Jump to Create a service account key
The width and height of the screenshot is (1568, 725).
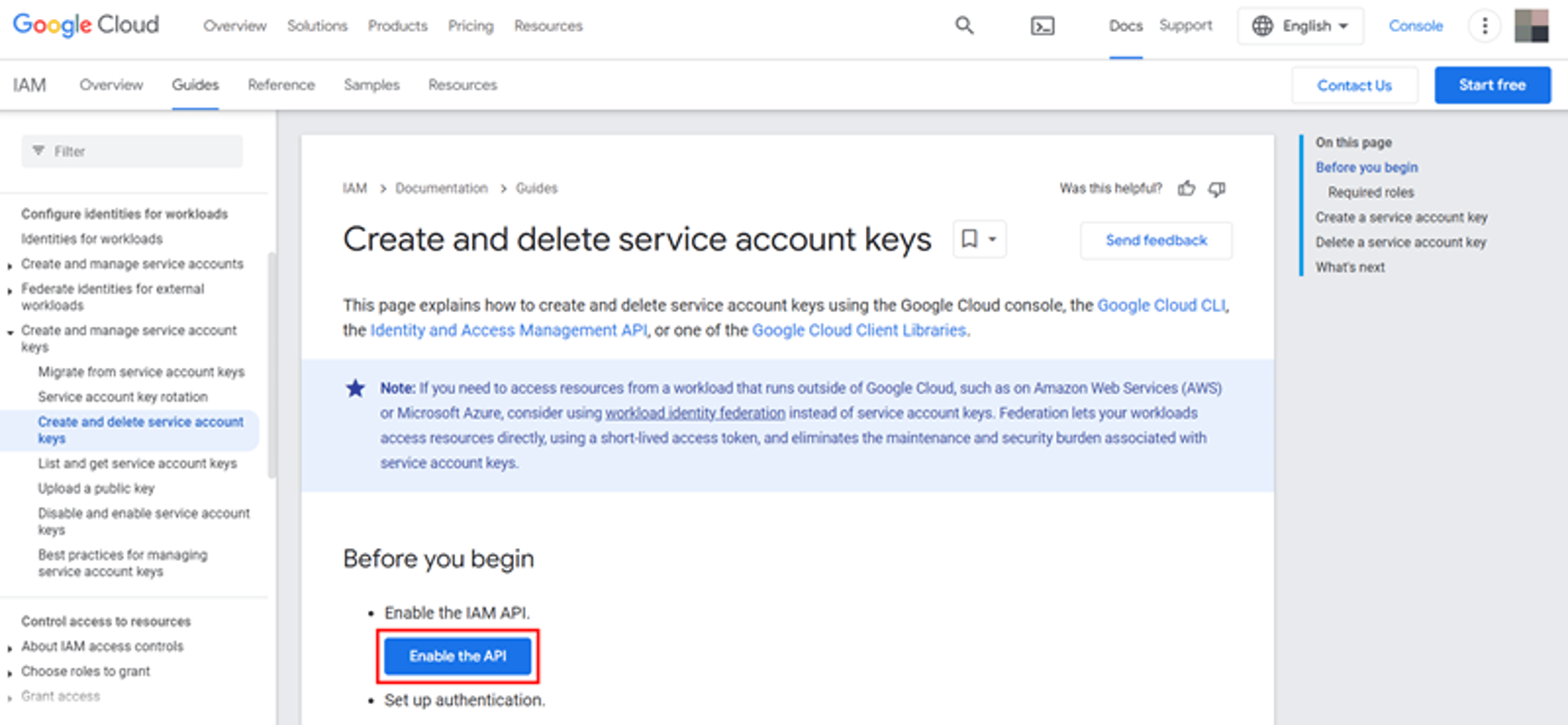[1401, 217]
